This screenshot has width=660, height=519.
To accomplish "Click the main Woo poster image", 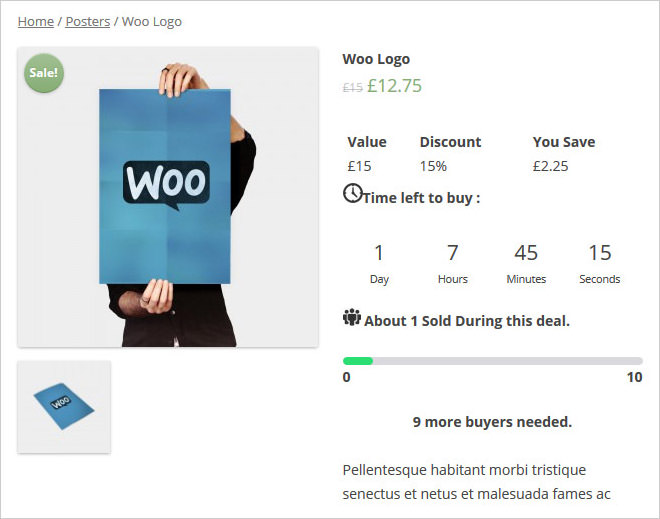I will (x=168, y=197).
